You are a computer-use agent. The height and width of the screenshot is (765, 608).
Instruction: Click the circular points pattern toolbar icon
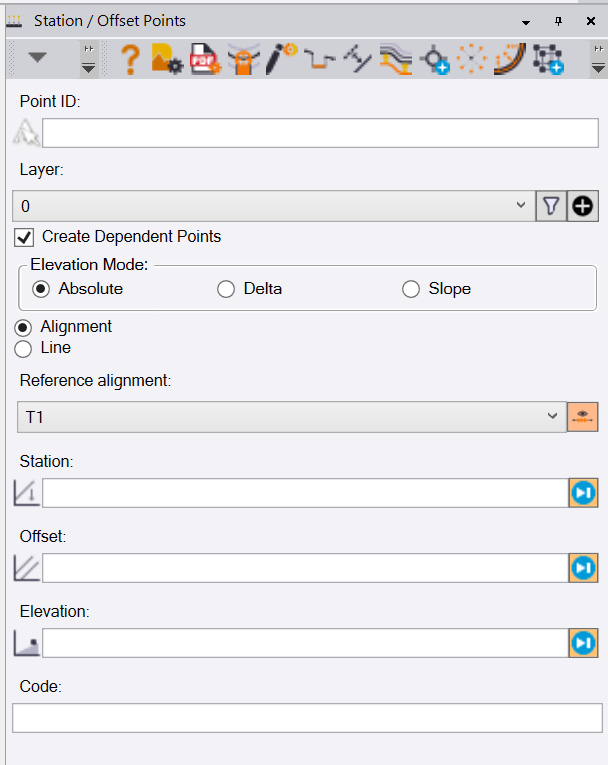(x=470, y=60)
